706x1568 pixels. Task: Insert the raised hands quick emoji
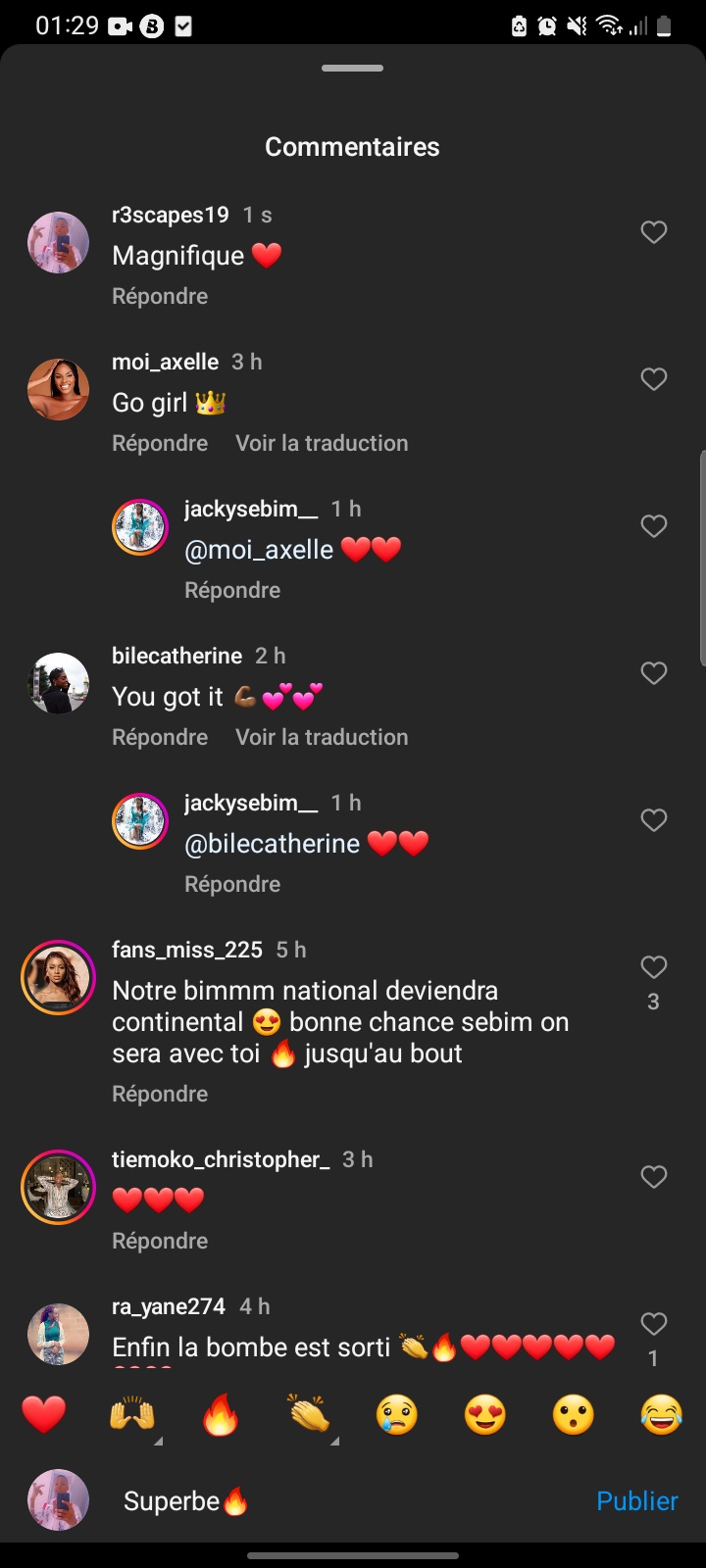132,1415
